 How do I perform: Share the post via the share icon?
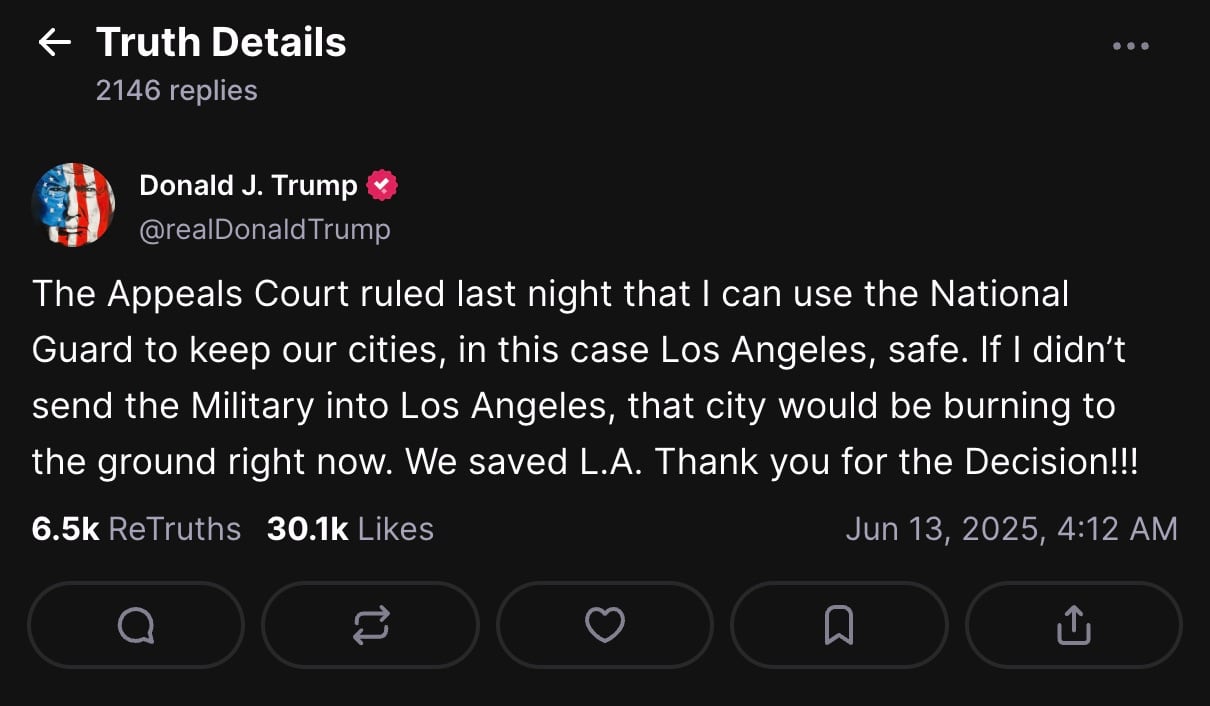(1072, 624)
